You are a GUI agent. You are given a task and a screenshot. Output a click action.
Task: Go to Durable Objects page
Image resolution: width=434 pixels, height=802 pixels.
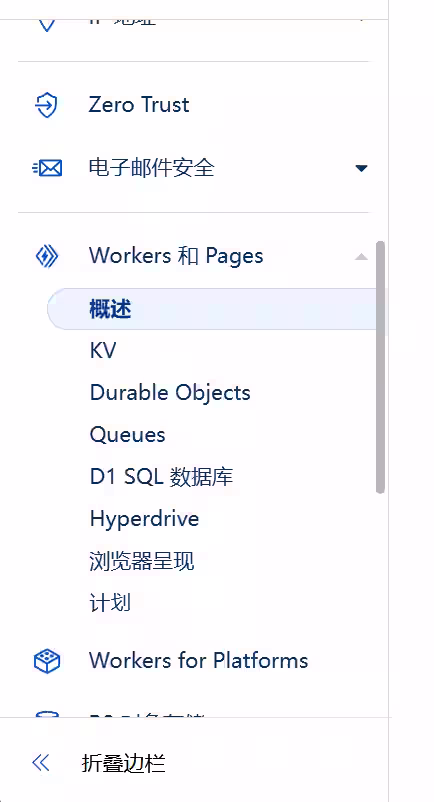point(170,393)
